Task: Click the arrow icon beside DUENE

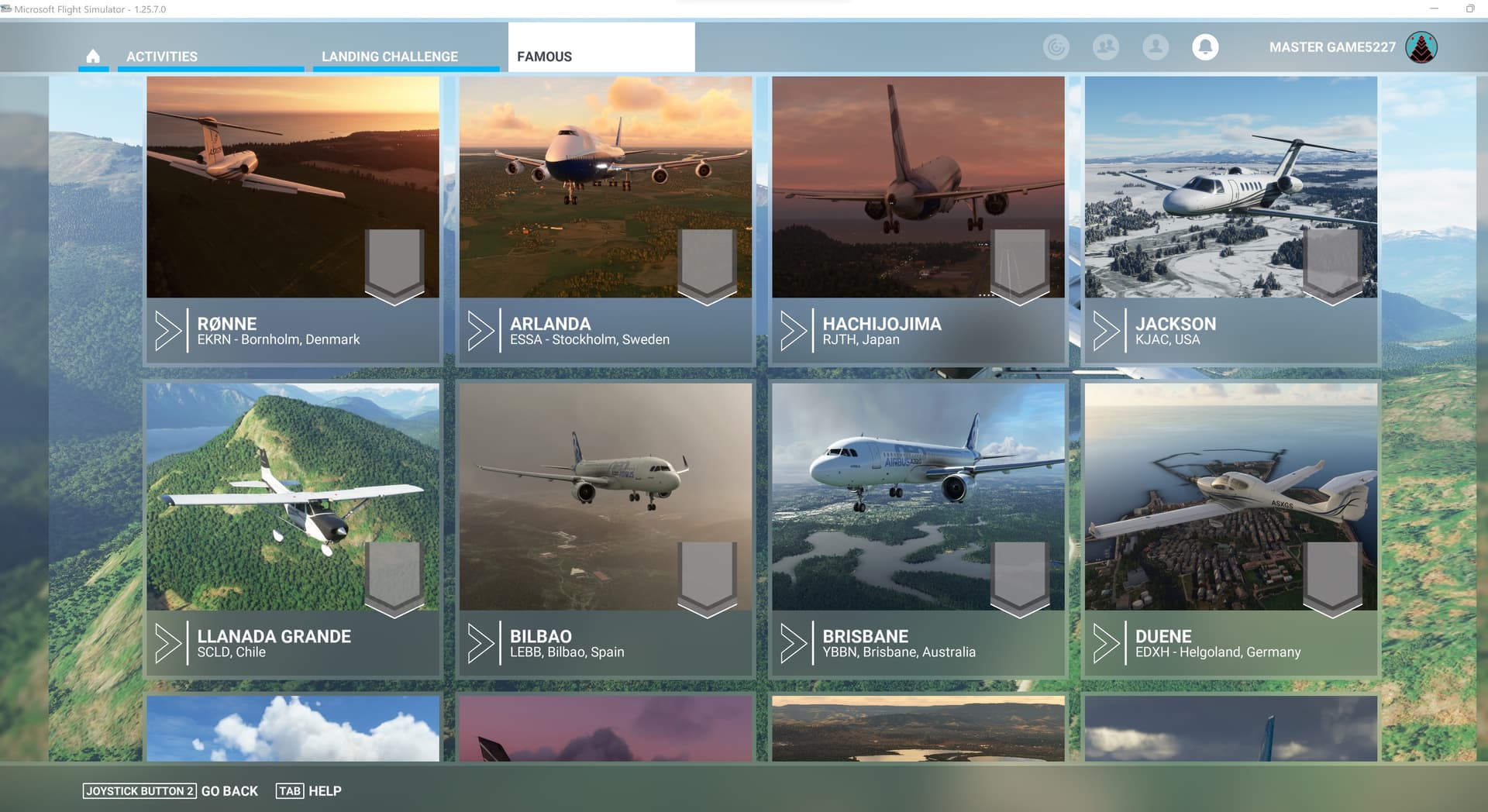Action: (x=1106, y=643)
